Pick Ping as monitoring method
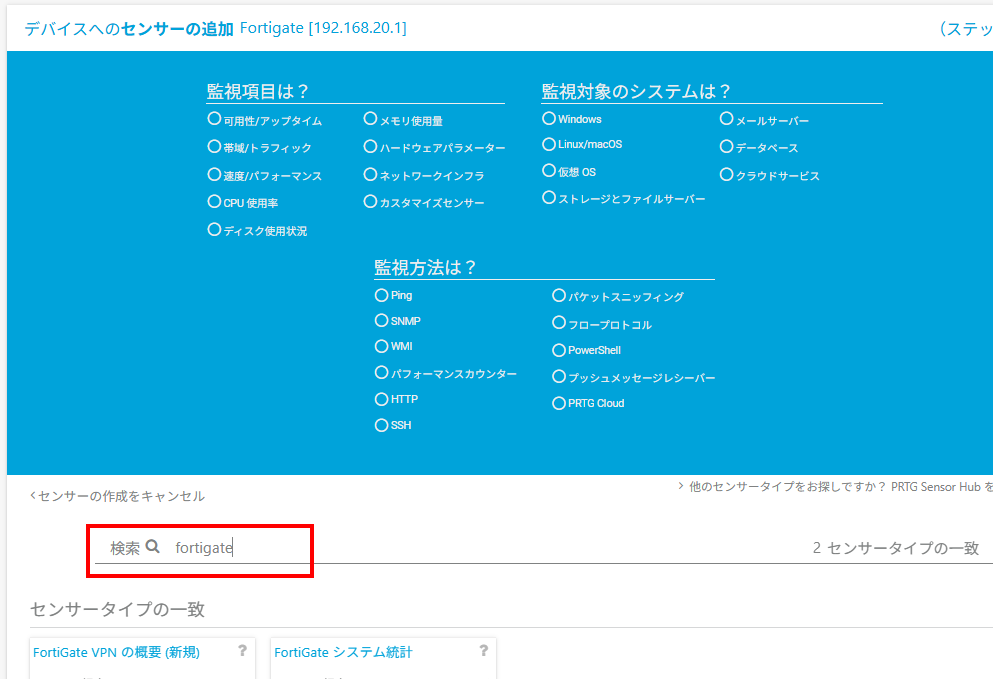 (381, 295)
